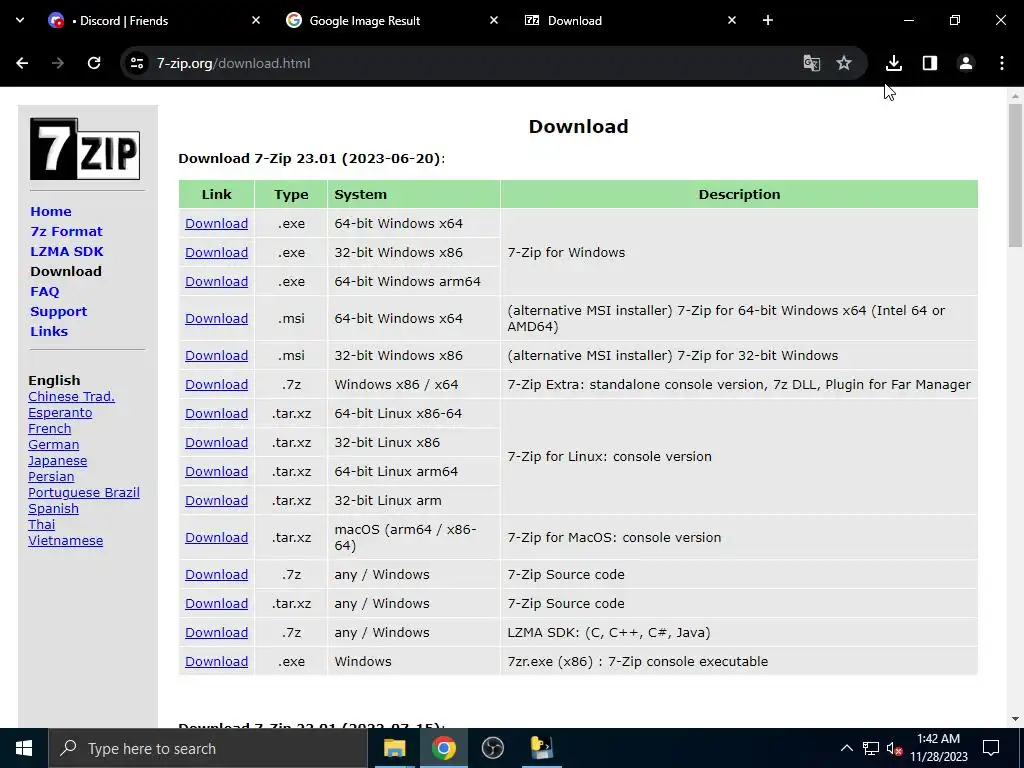Viewport: 1024px width, 768px height.
Task: Go to Home in sidebar
Action: click(x=51, y=212)
